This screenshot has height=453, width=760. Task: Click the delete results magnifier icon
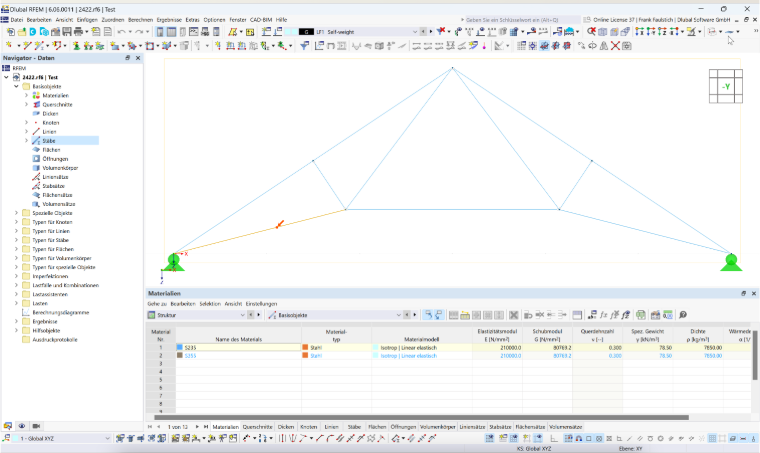tap(591, 31)
